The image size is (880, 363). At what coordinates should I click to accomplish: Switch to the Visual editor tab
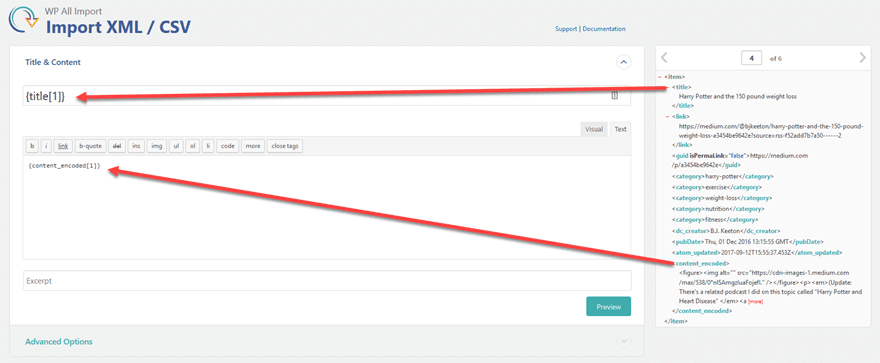[x=594, y=129]
